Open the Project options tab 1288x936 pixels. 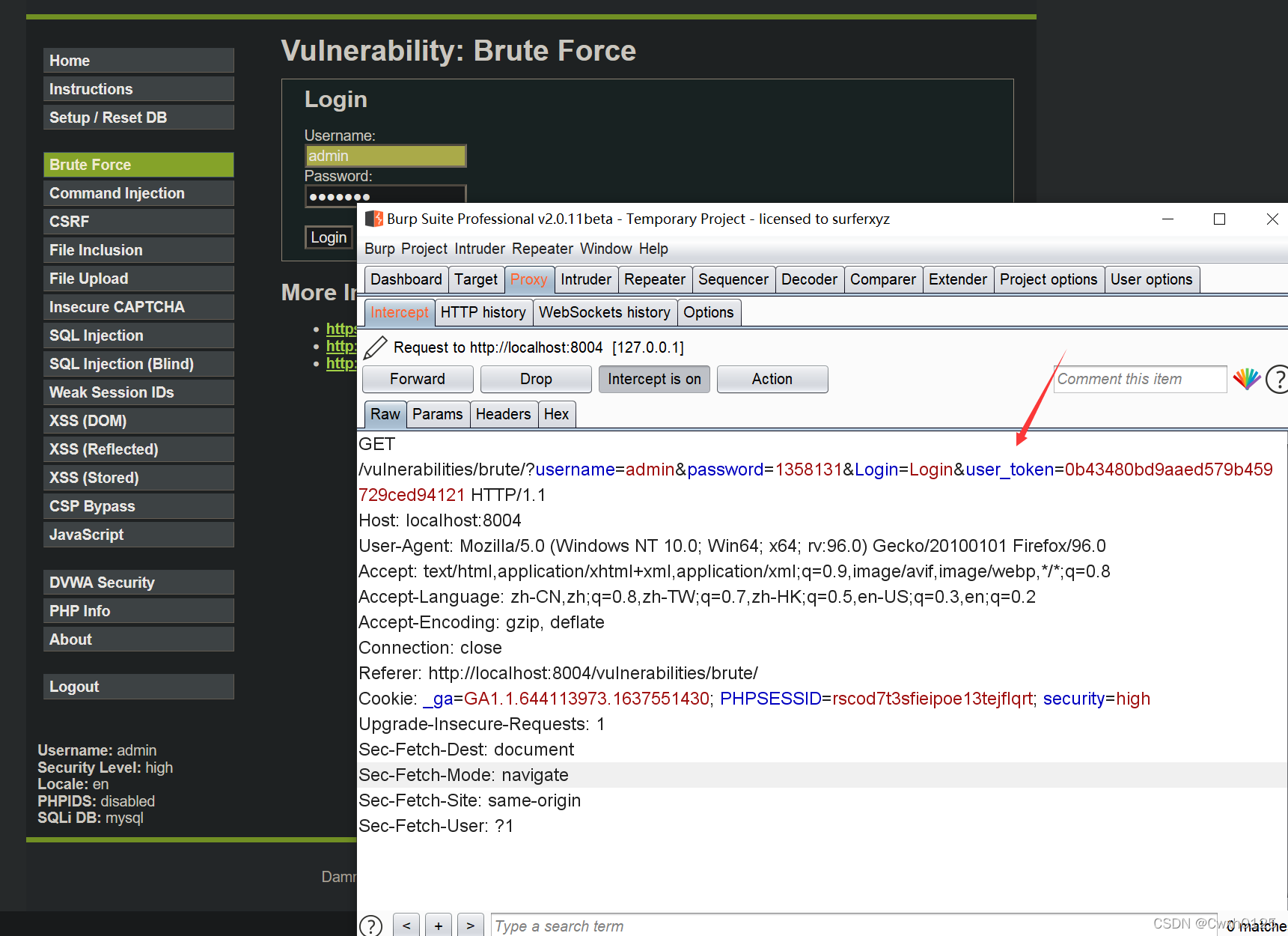tap(1049, 279)
